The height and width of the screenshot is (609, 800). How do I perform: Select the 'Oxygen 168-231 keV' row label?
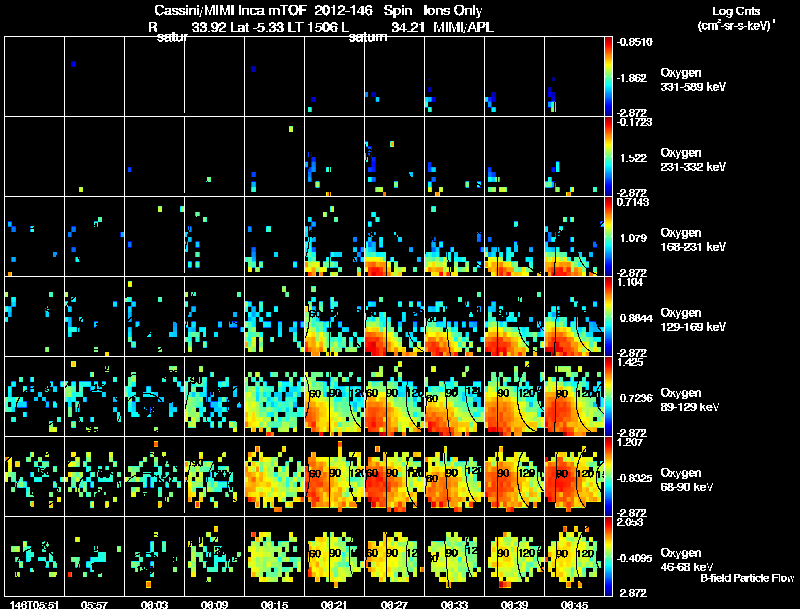coord(693,240)
